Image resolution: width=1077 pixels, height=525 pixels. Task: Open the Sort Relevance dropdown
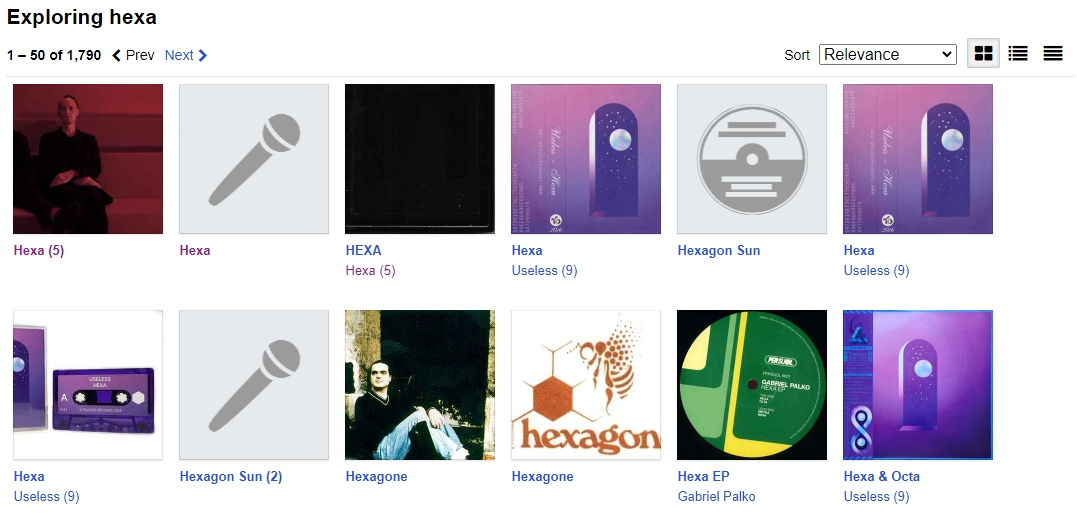pyautogui.click(x=887, y=54)
